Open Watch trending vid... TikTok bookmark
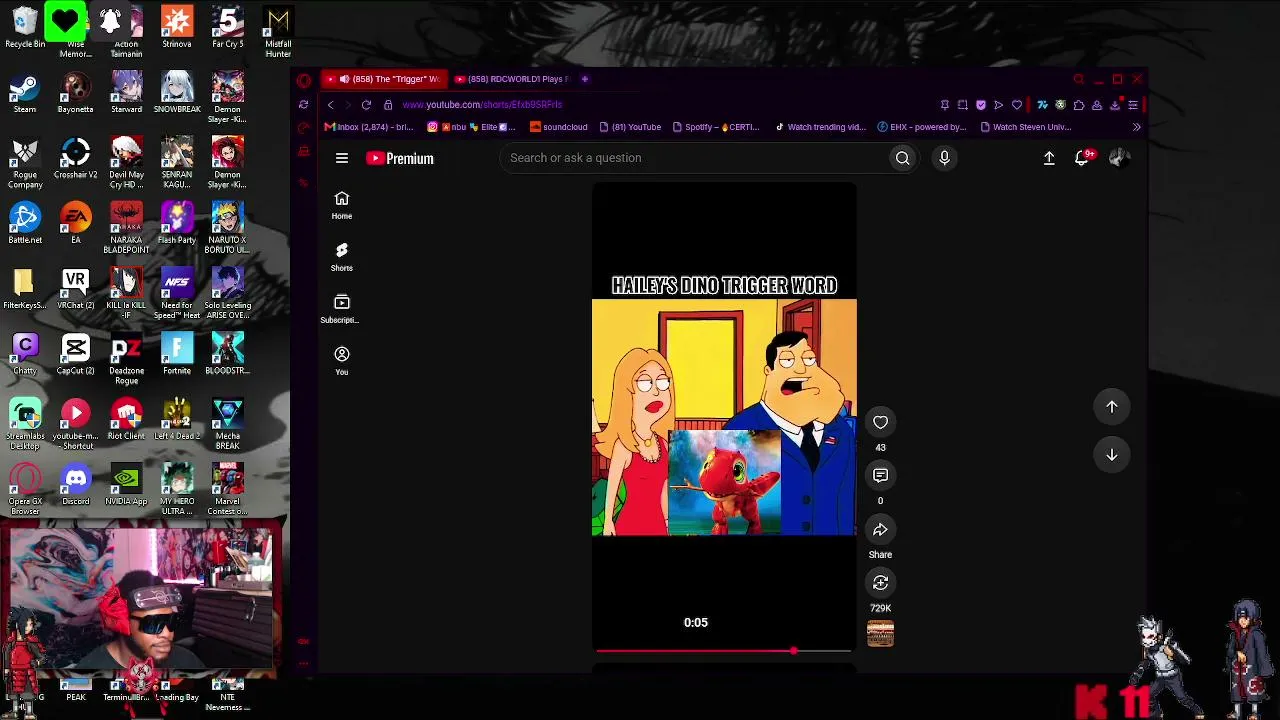This screenshot has width=1280, height=720. click(820, 127)
